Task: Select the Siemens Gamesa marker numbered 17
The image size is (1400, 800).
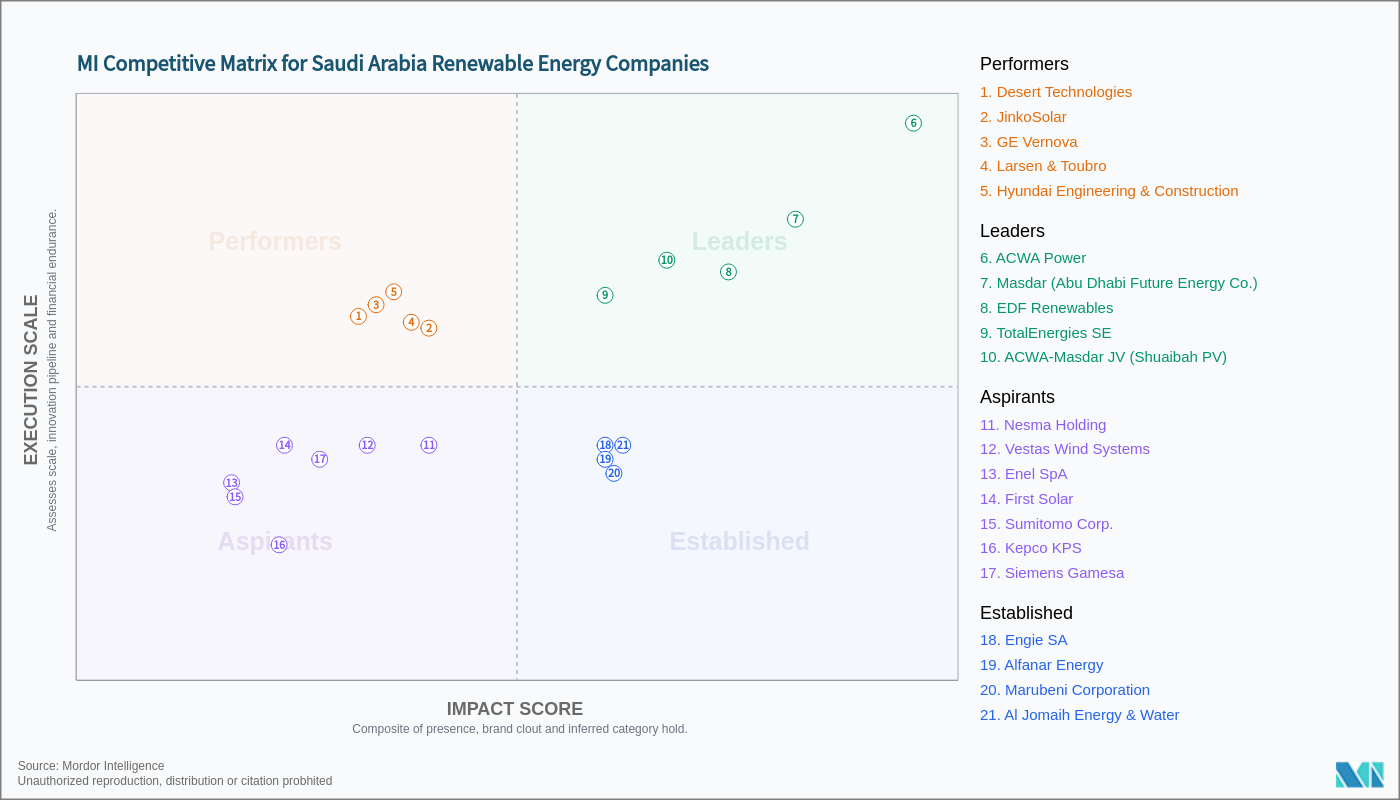Action: 319,459
